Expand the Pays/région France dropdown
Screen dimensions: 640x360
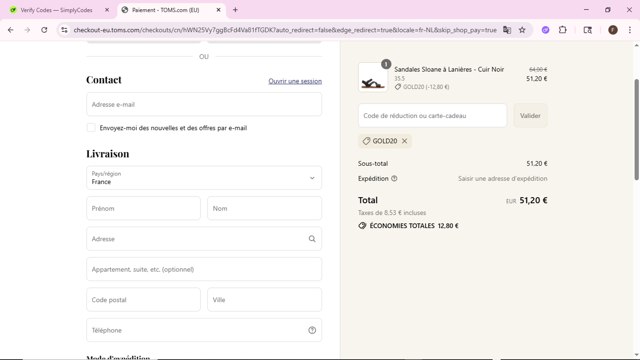click(x=204, y=178)
